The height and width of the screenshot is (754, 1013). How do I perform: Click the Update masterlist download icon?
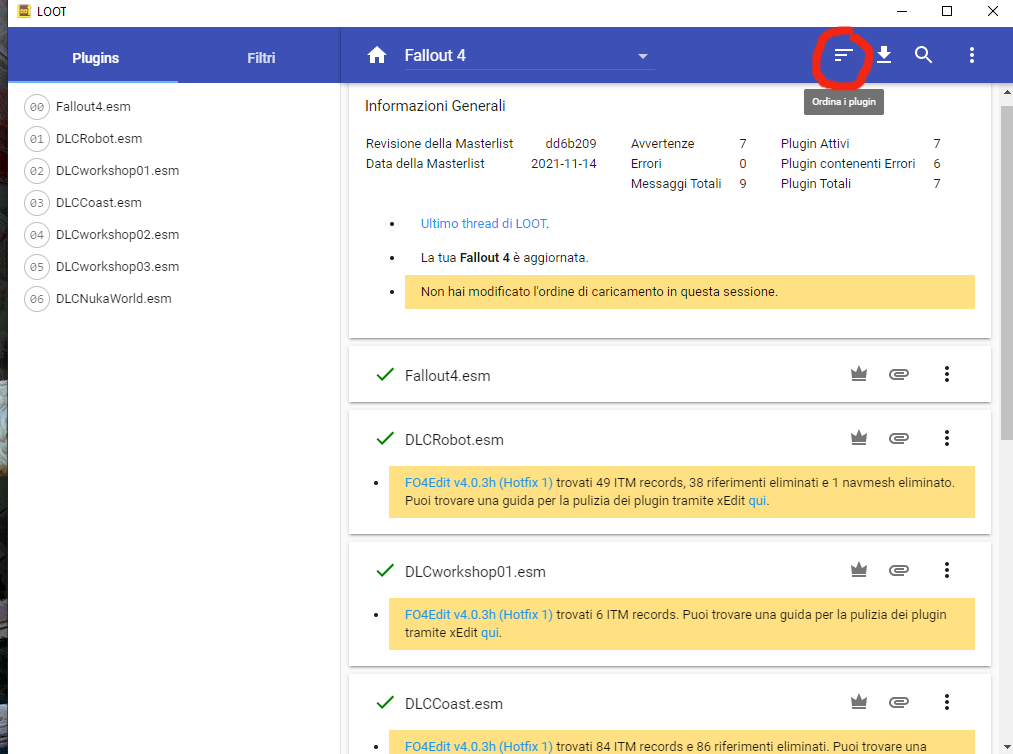pyautogui.click(x=884, y=55)
